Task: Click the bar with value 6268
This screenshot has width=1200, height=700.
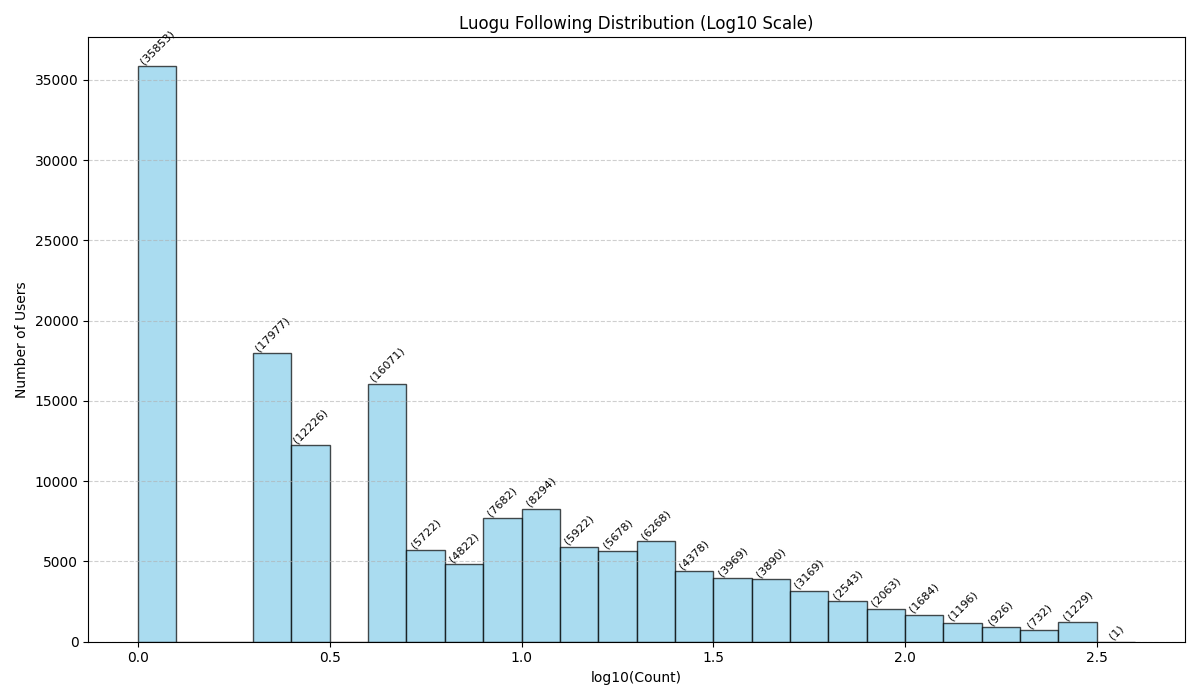Action: 656,591
